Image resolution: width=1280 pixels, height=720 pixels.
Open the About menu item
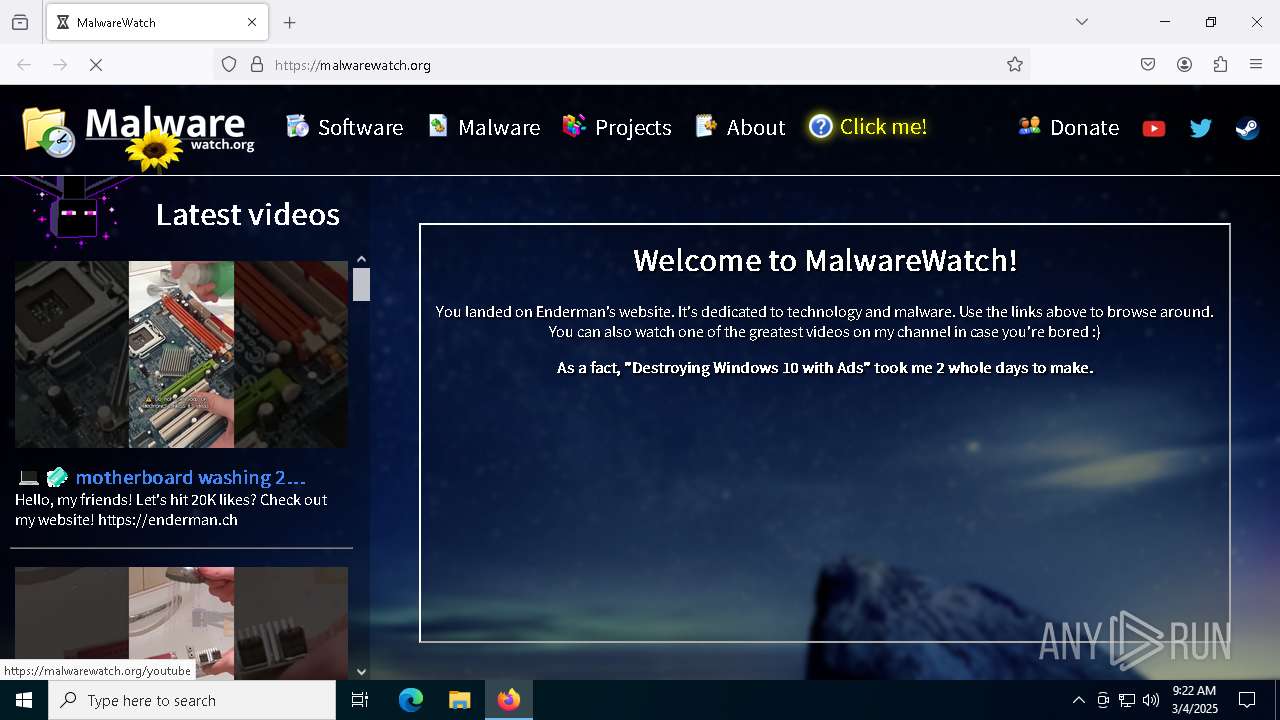tap(740, 127)
